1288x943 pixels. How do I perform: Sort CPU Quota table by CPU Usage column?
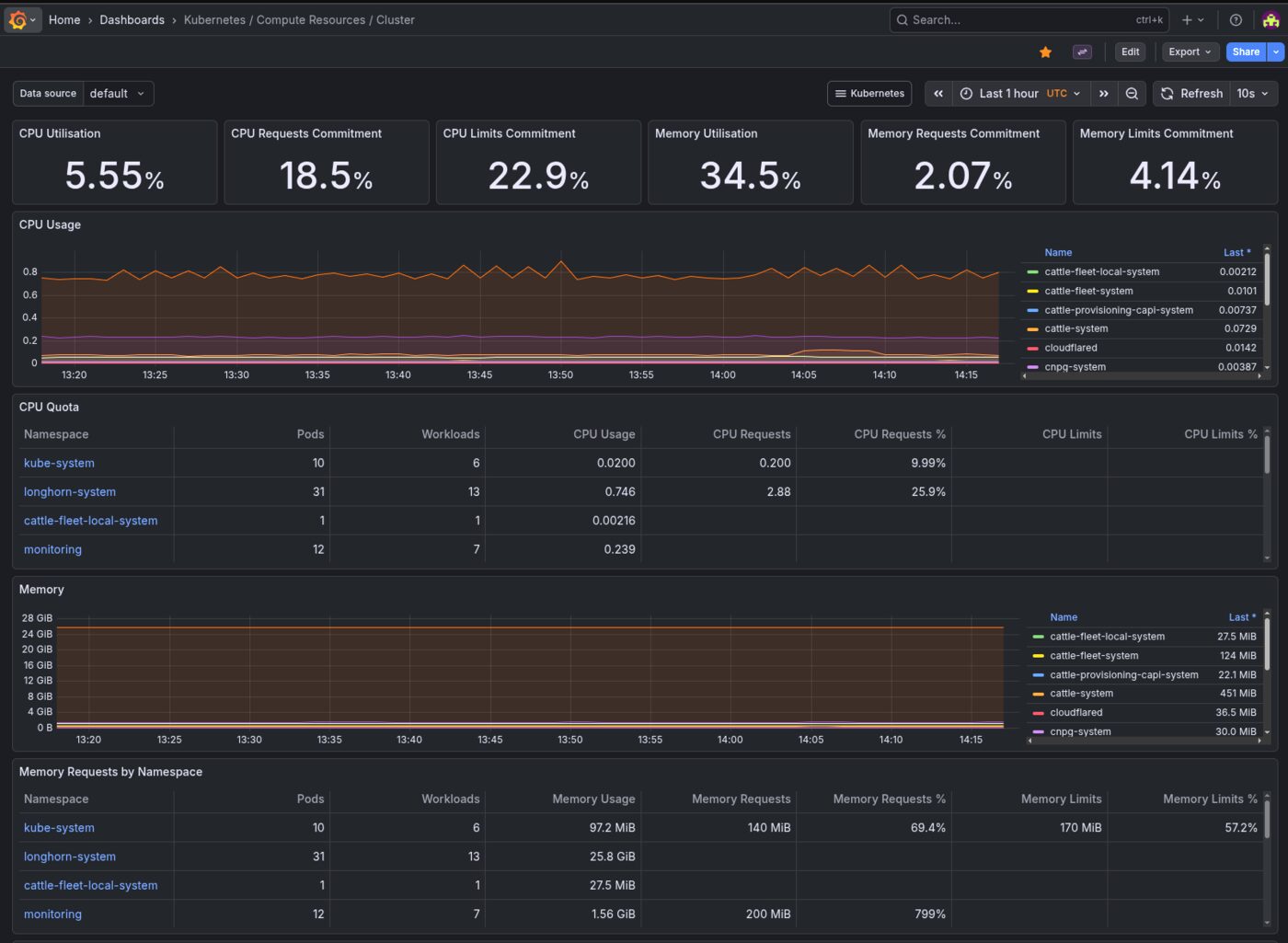coord(604,434)
